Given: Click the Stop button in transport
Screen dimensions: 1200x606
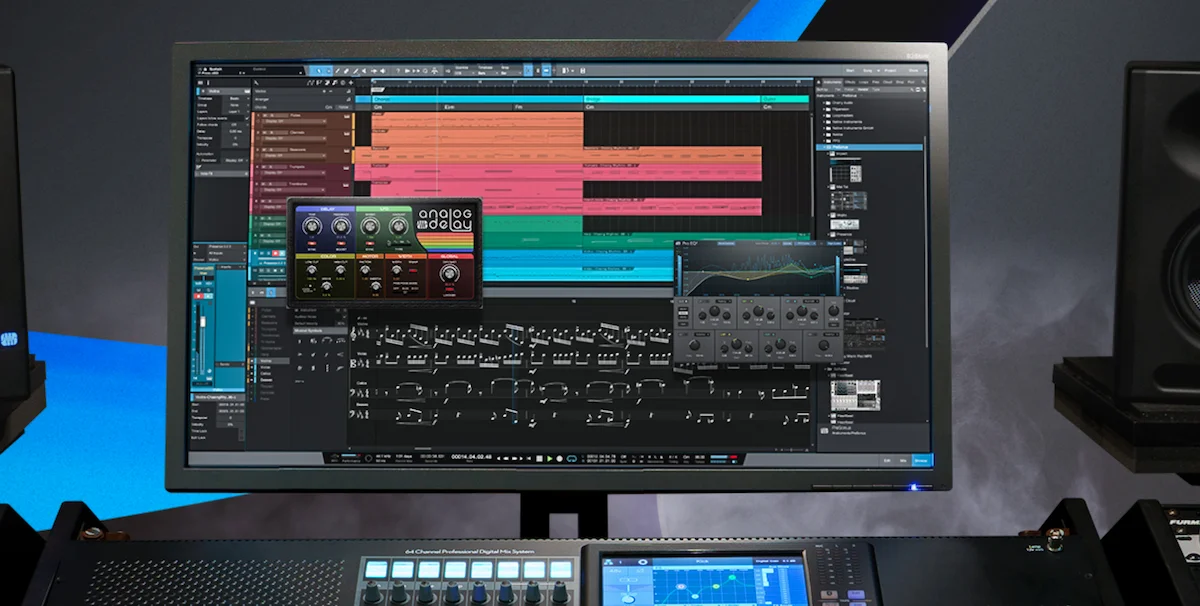Looking at the screenshot, I should pos(539,459).
